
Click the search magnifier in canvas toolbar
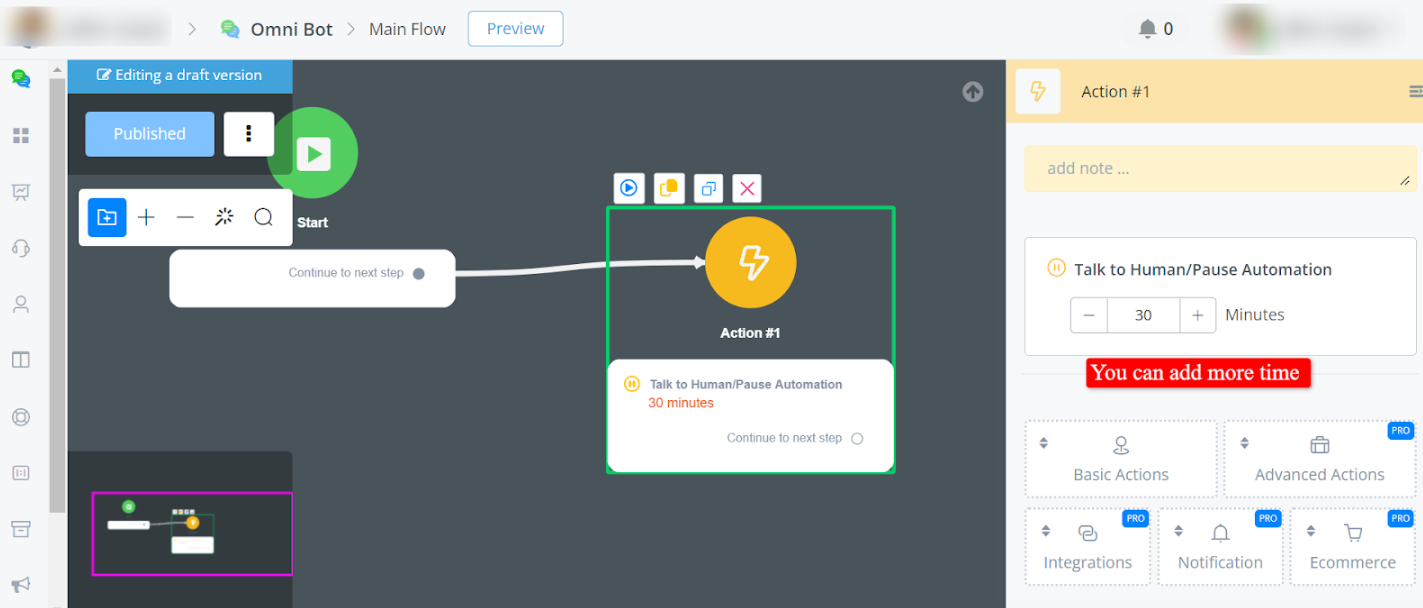click(263, 217)
